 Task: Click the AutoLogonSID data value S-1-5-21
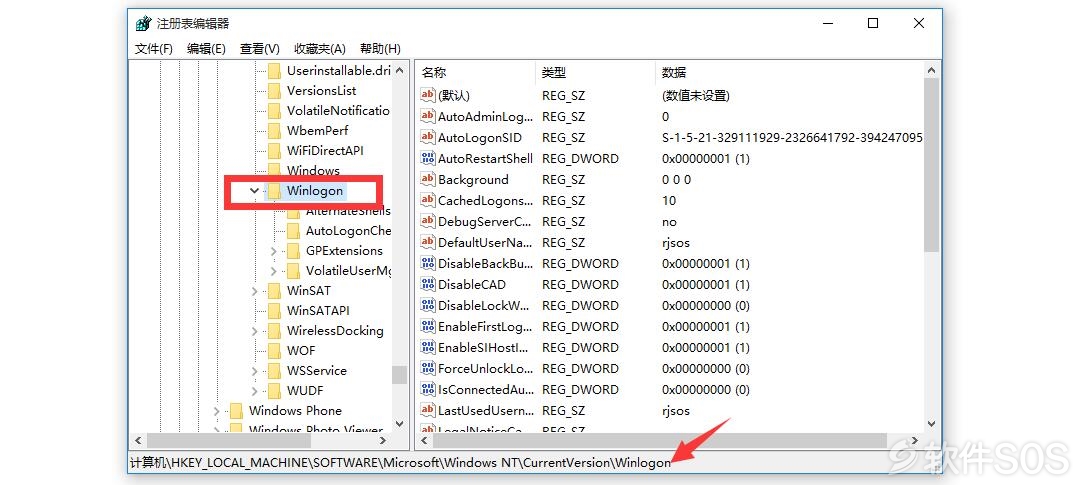pos(792,138)
